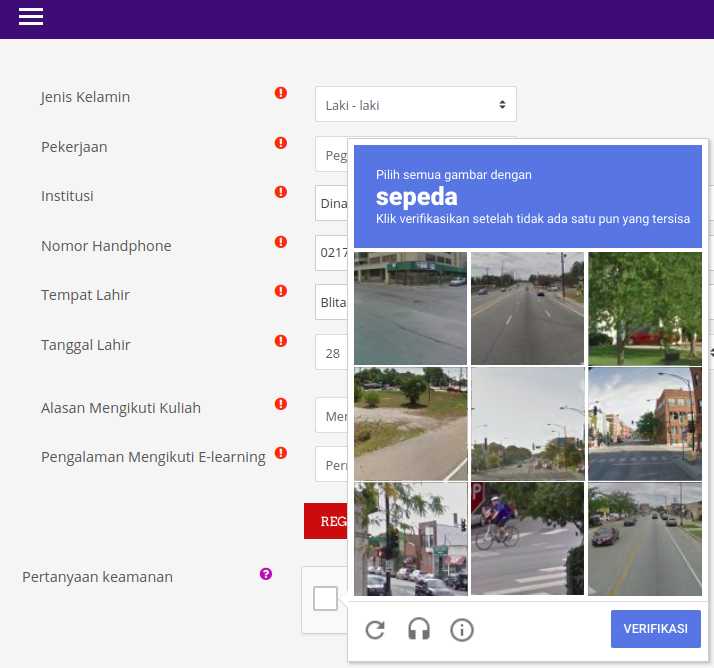
Task: Select the tile with the green-awning building
Action: (411, 309)
